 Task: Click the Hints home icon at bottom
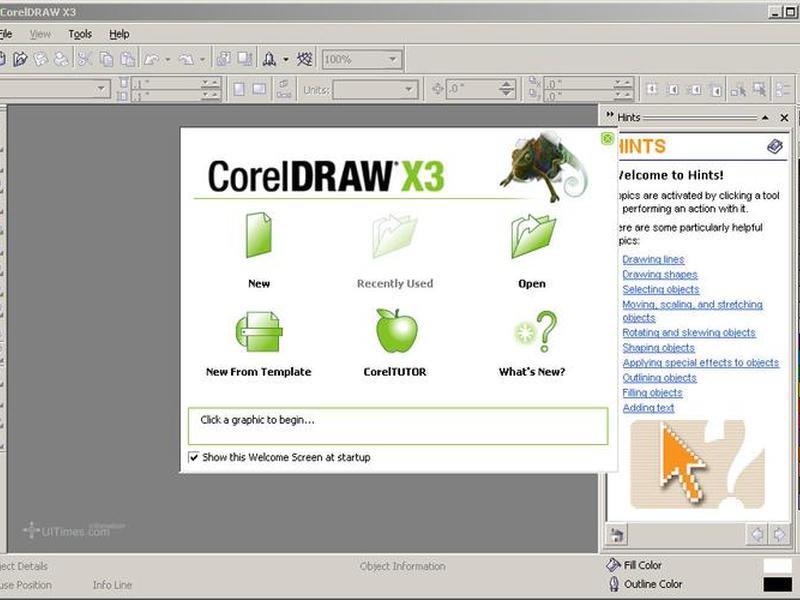[616, 535]
